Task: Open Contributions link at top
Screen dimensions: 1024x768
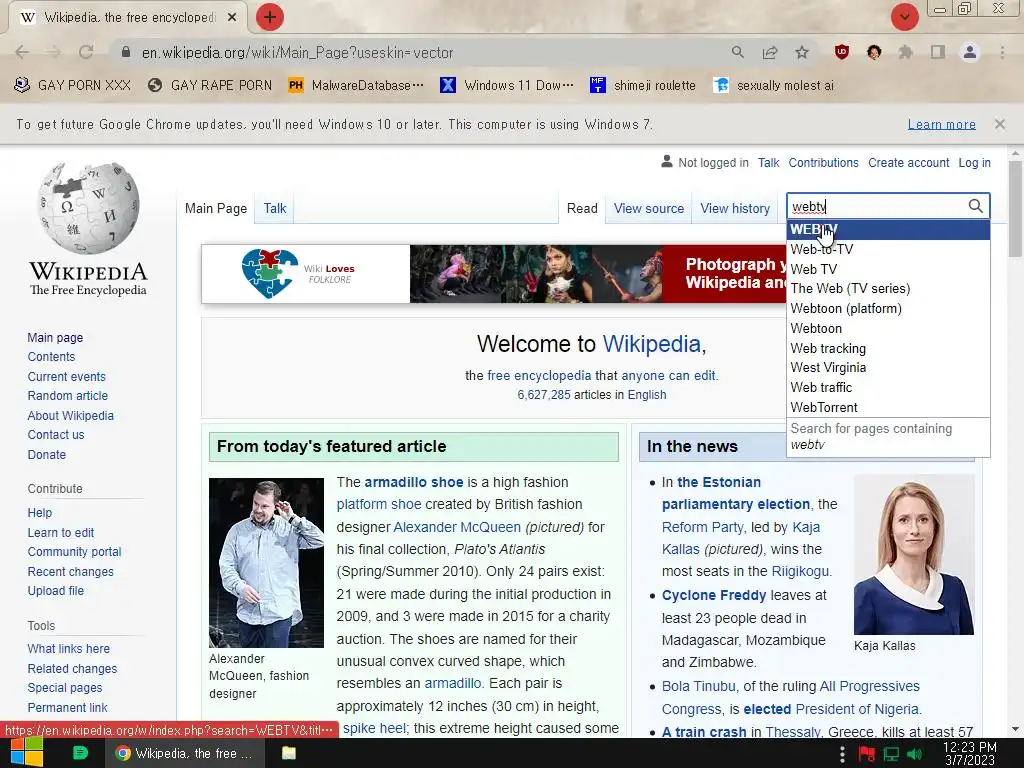Action: 823,163
